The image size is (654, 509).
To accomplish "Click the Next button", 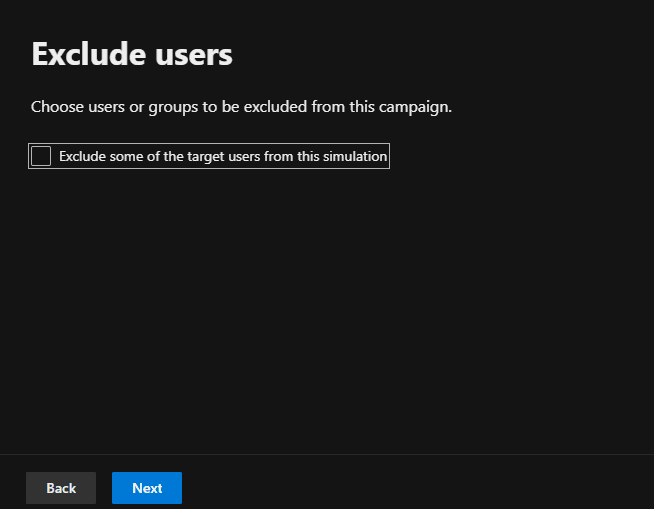I will pos(147,488).
